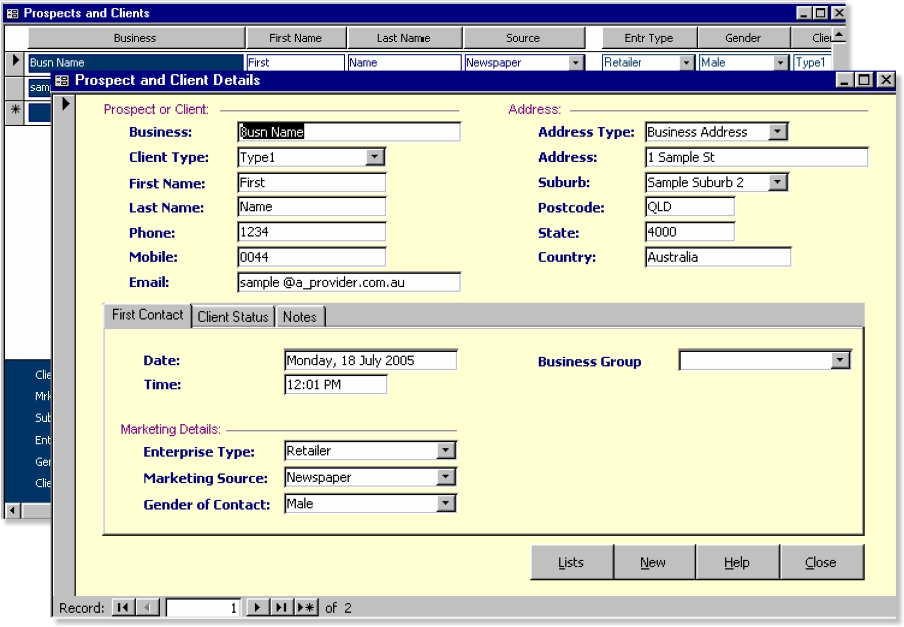The image size is (904, 627).
Task: Open the Client Type dropdown
Action: point(375,157)
